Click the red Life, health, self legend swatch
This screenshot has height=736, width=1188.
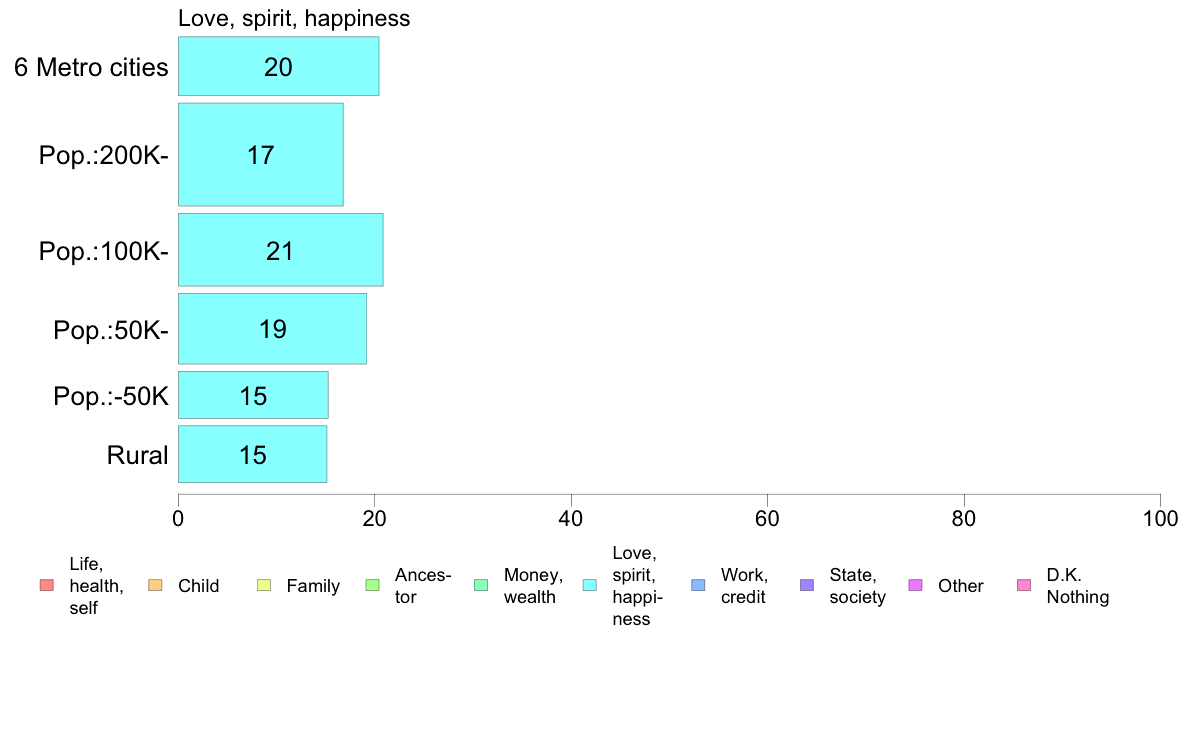click(47, 585)
